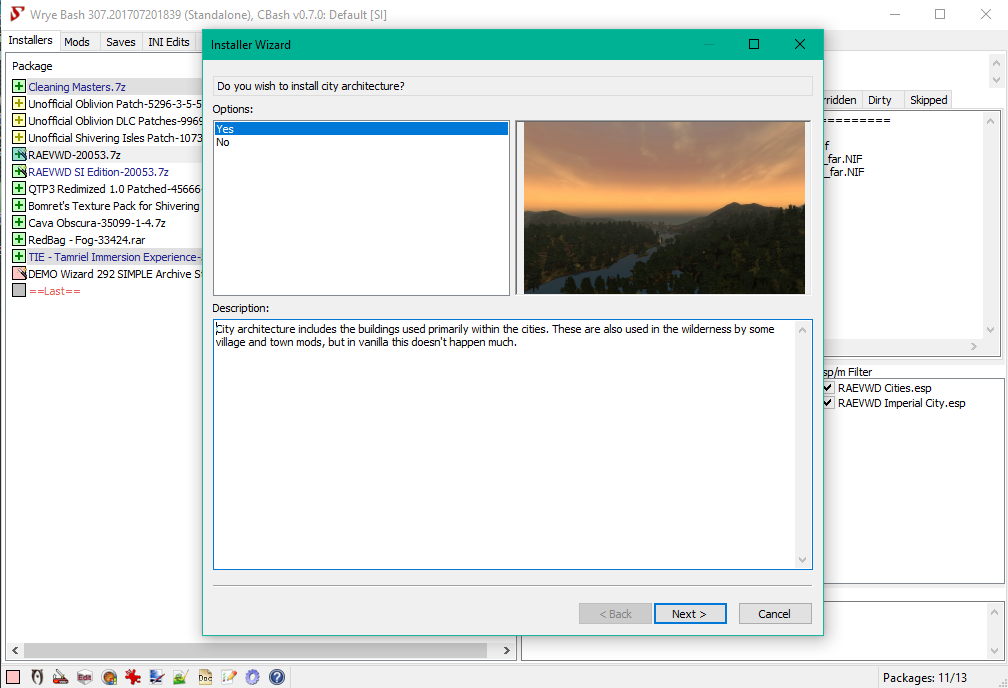
Task: Toggle the pink Auto-Quit square in status bar
Action: 13,676
